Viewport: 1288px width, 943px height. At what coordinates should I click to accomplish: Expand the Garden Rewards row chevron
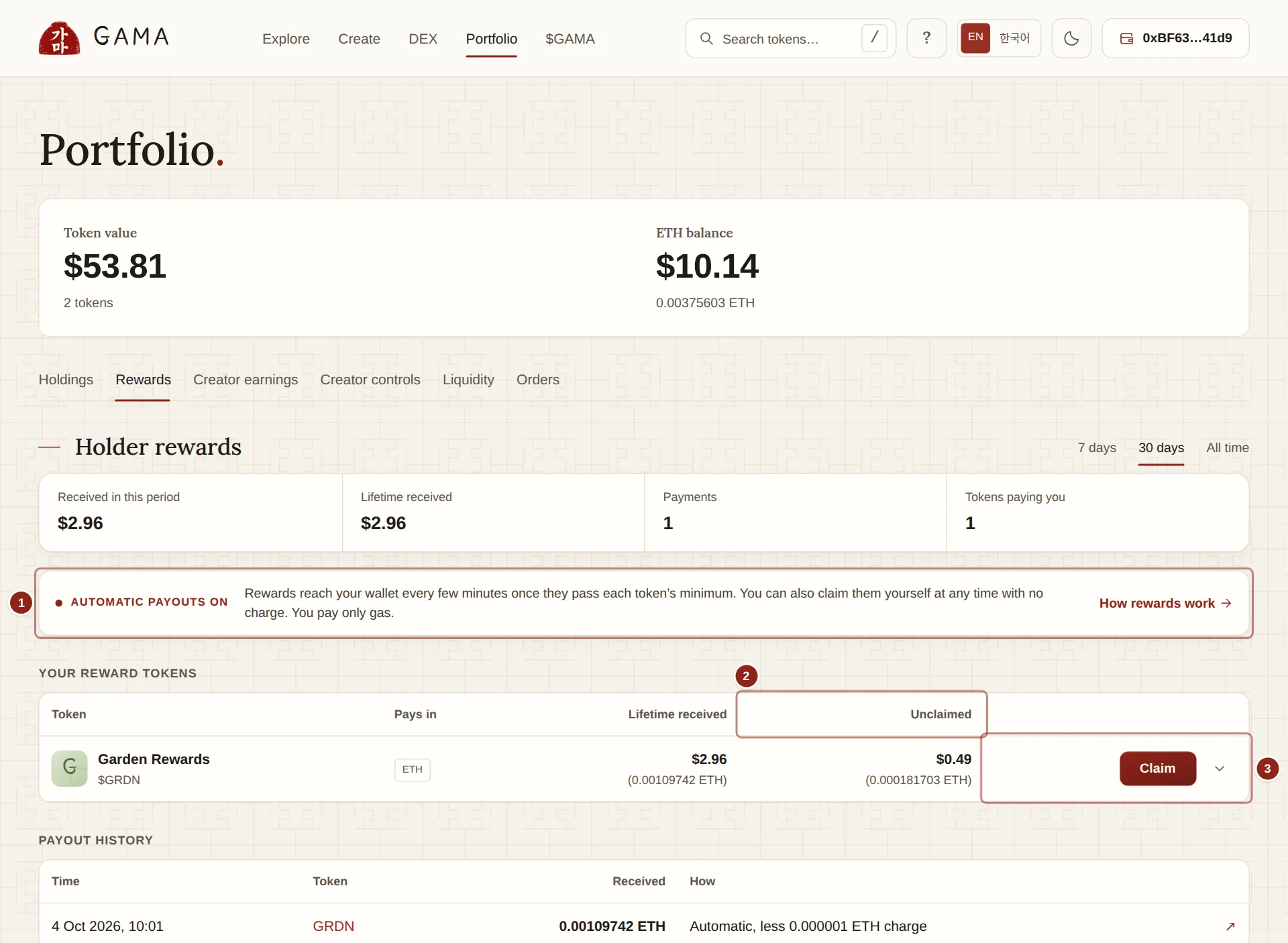[1220, 769]
